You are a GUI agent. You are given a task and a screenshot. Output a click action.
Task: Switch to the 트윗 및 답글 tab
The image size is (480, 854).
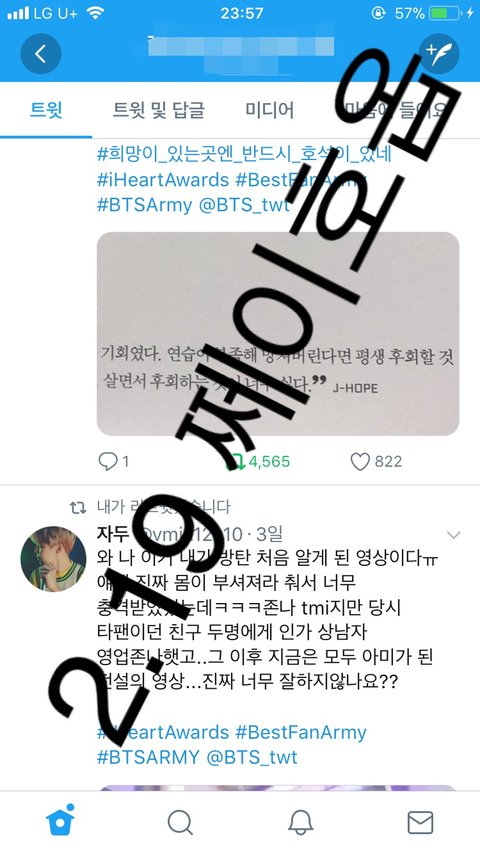tap(159, 110)
